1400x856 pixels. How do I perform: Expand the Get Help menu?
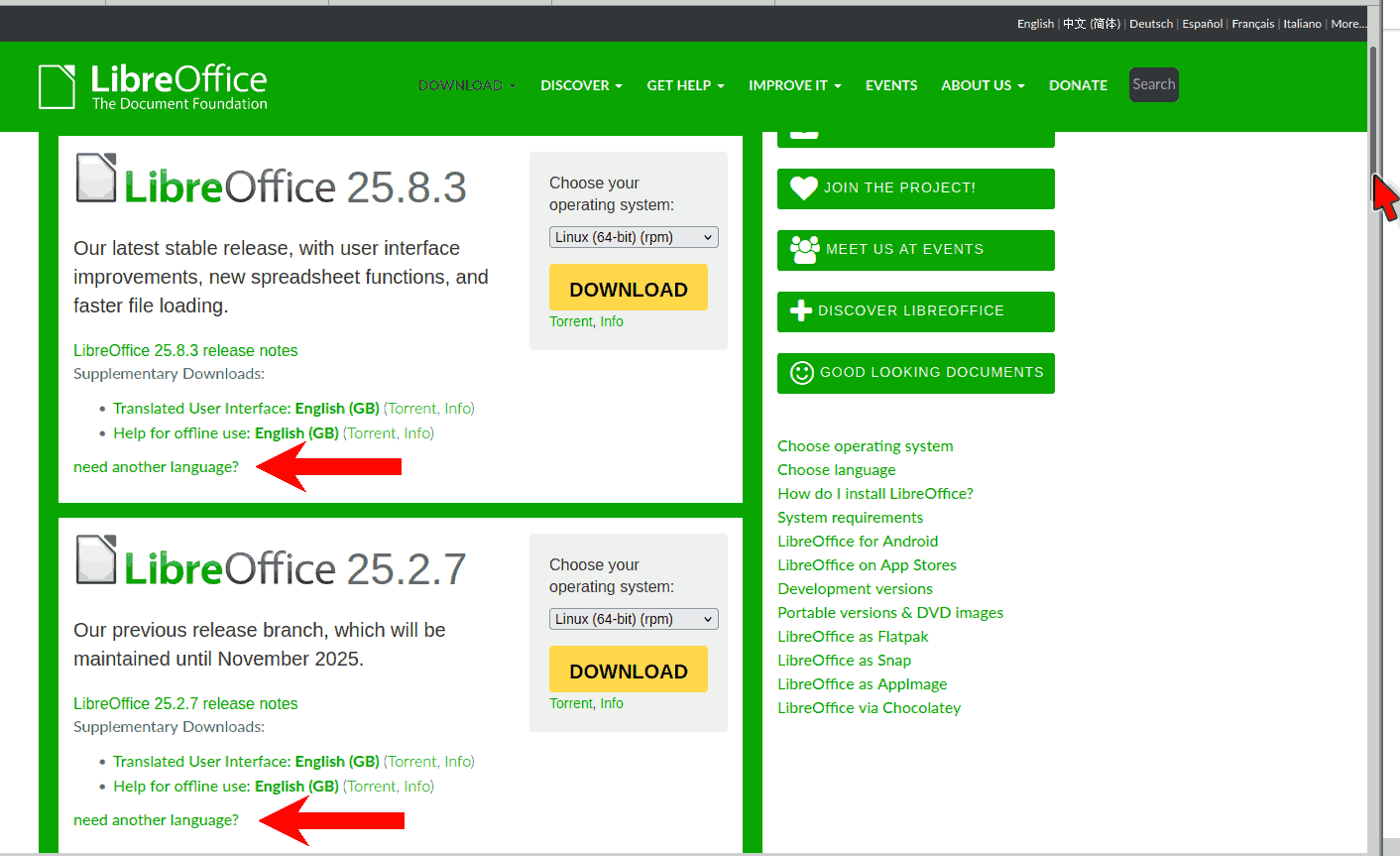[685, 85]
